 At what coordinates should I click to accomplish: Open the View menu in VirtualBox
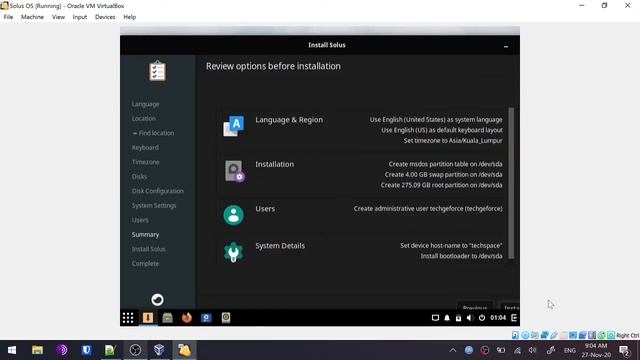point(58,17)
